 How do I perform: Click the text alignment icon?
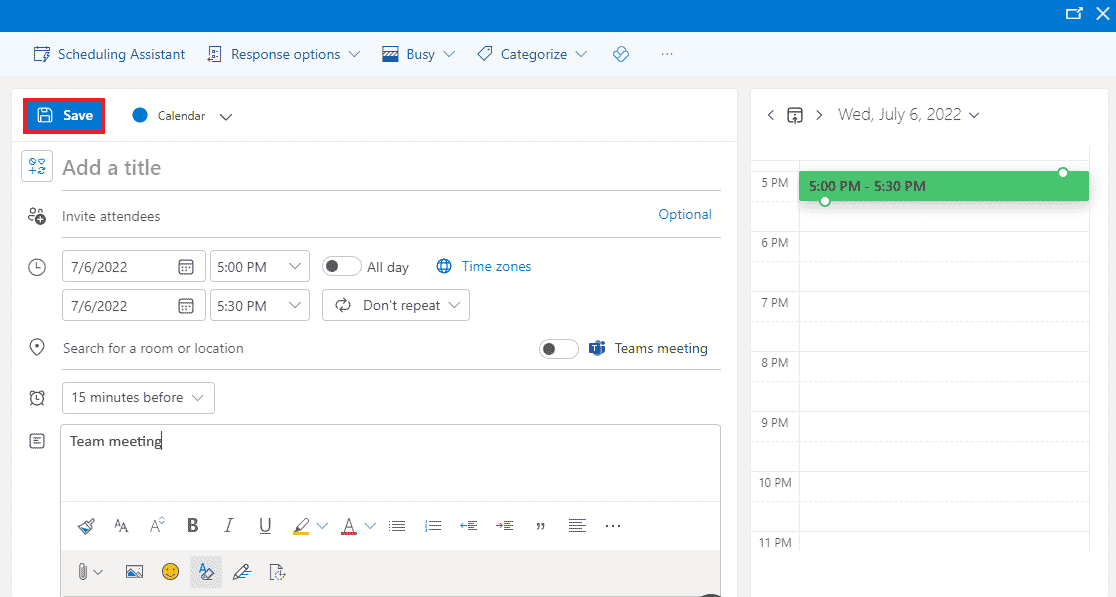click(577, 526)
